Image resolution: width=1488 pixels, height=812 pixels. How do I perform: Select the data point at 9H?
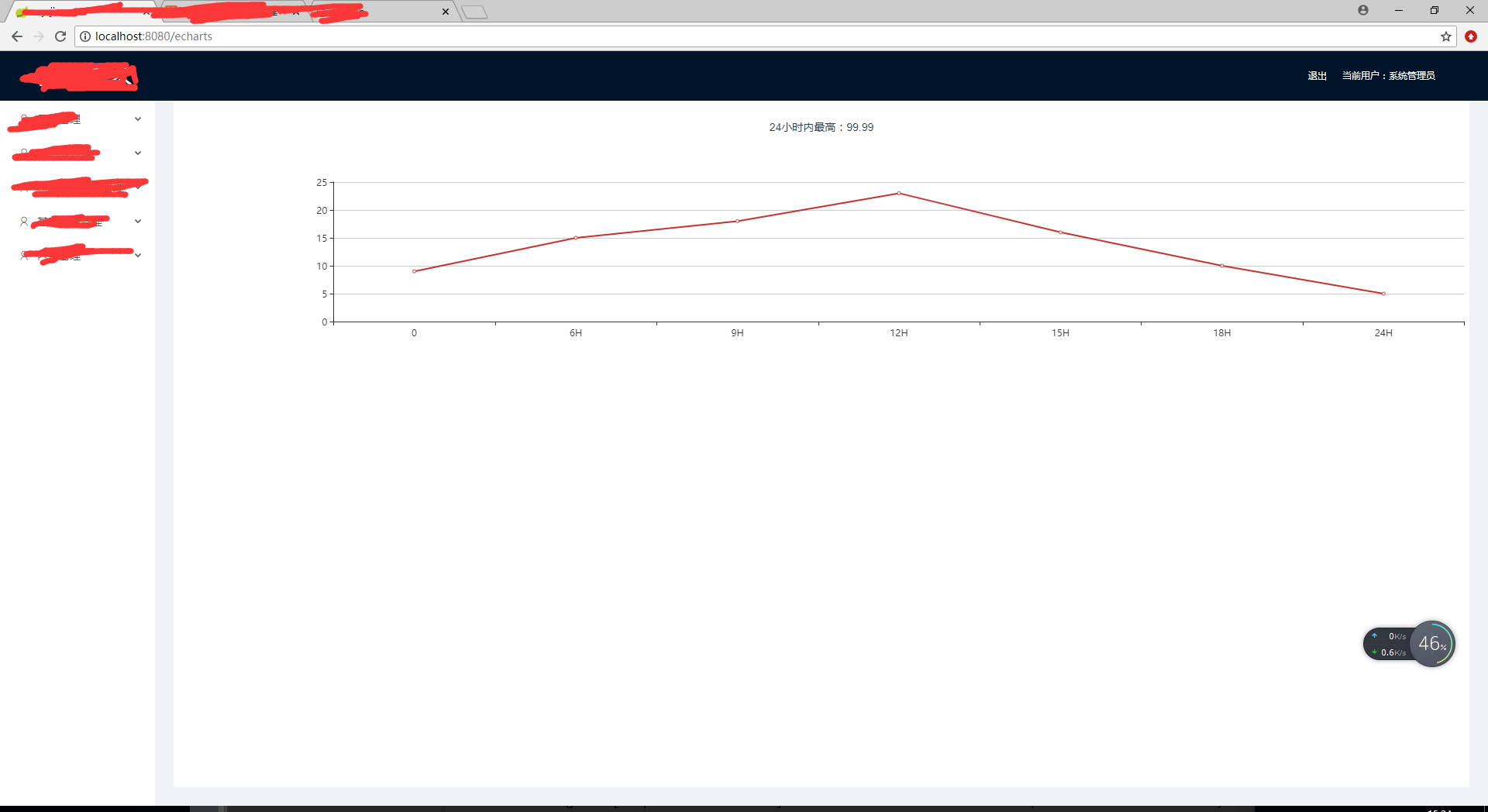737,221
